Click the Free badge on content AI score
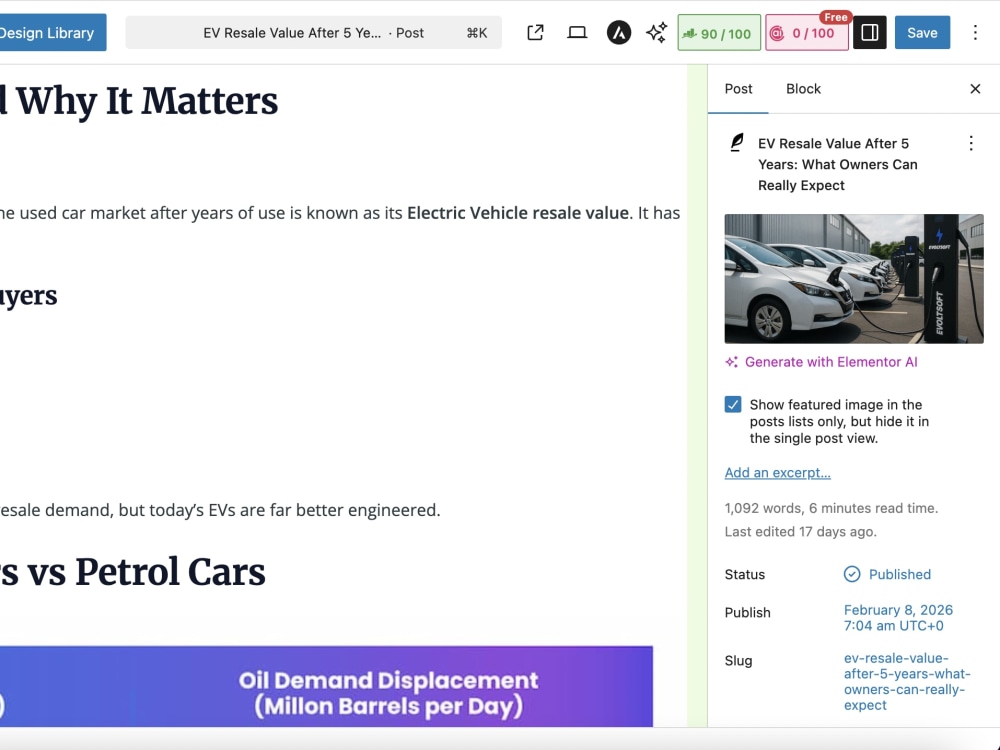Image resolution: width=1000 pixels, height=750 pixels. coord(835,17)
